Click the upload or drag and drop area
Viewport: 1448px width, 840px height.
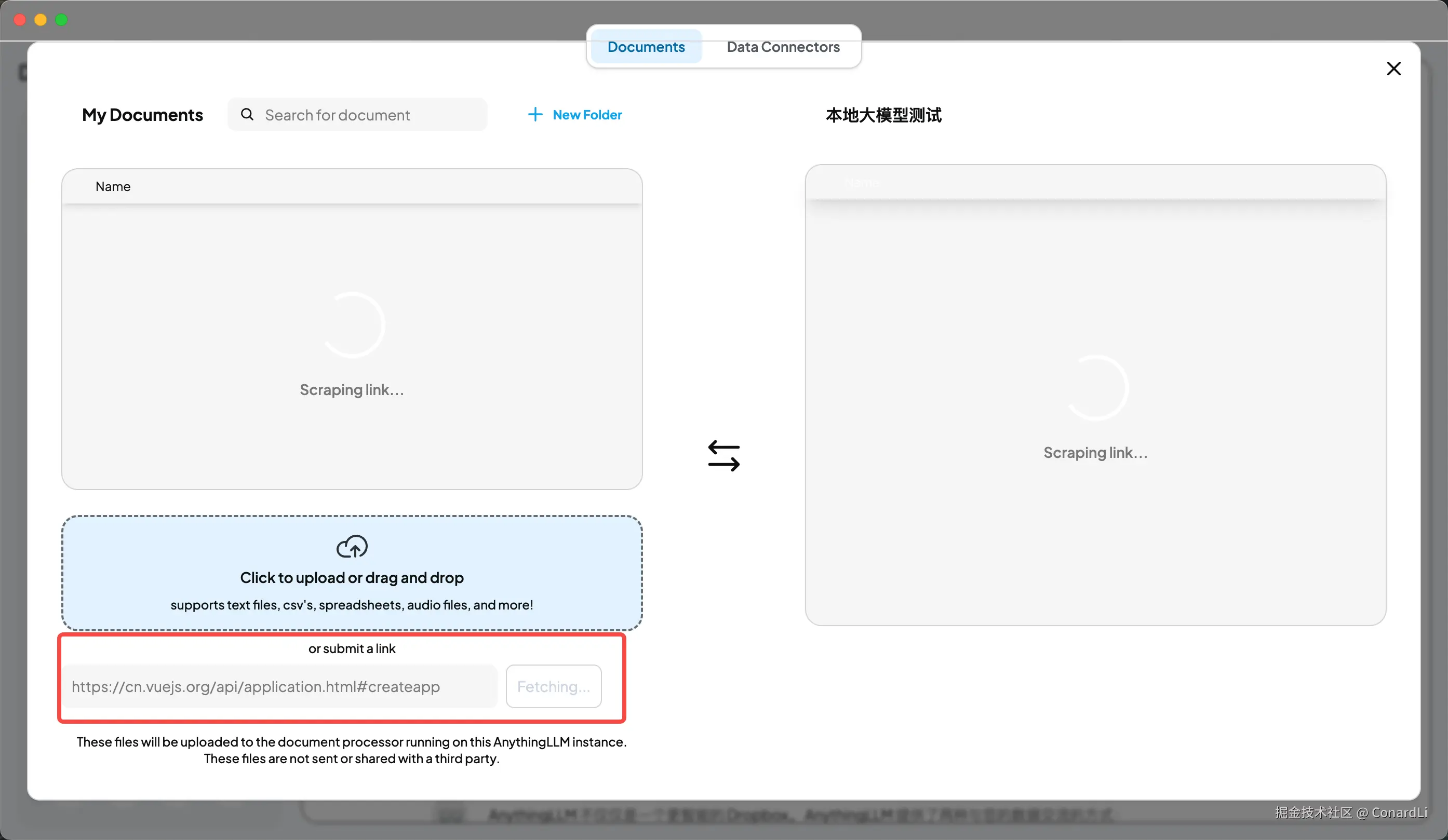[352, 577]
